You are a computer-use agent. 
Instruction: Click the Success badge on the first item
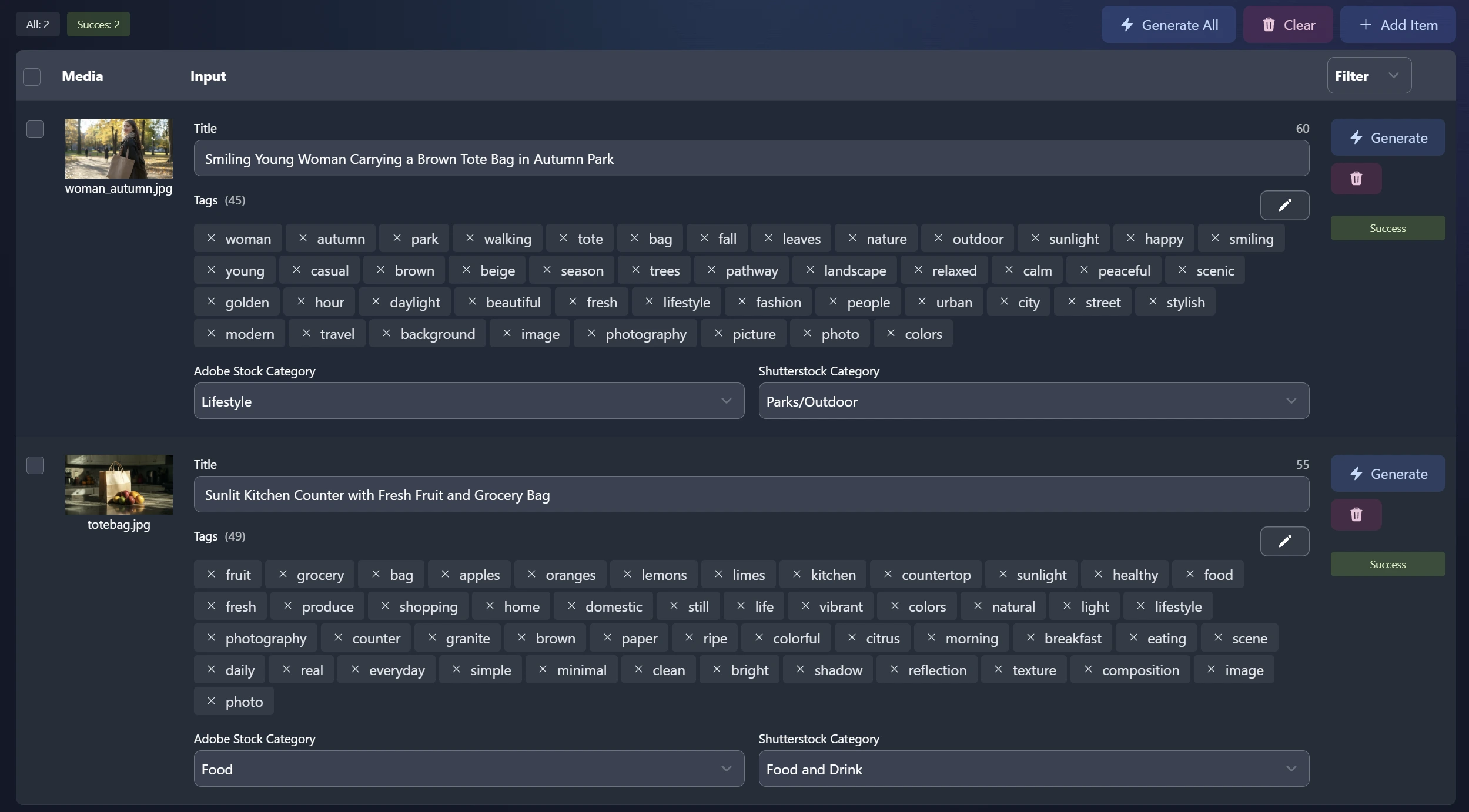click(x=1387, y=228)
